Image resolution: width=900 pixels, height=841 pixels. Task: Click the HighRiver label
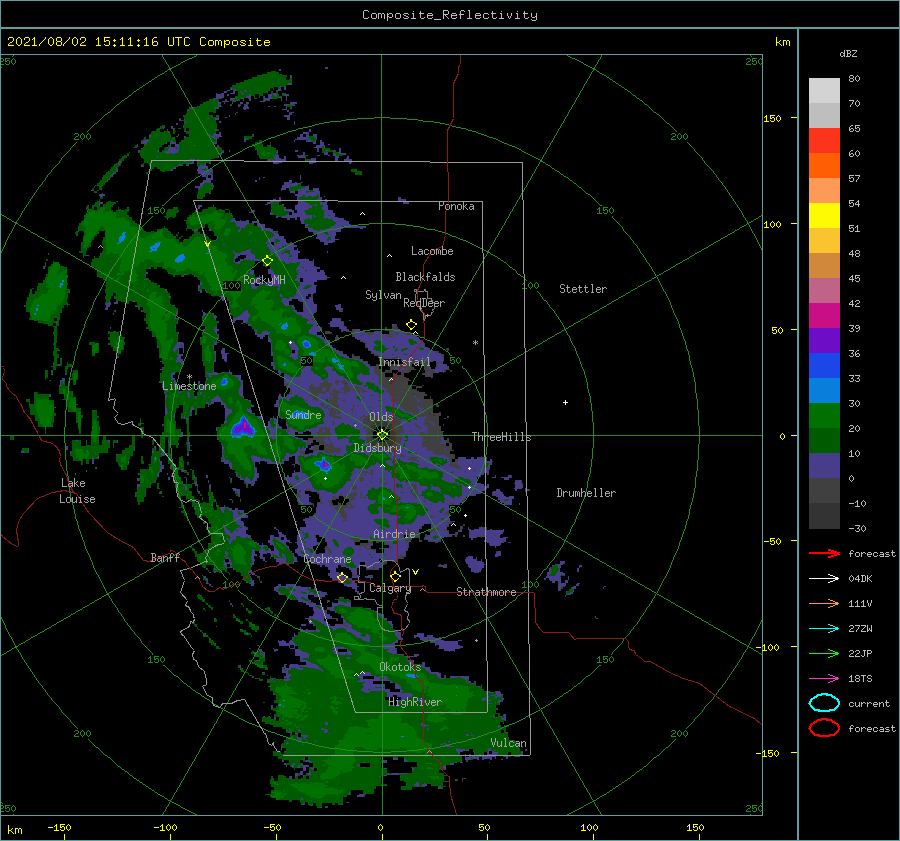point(415,702)
